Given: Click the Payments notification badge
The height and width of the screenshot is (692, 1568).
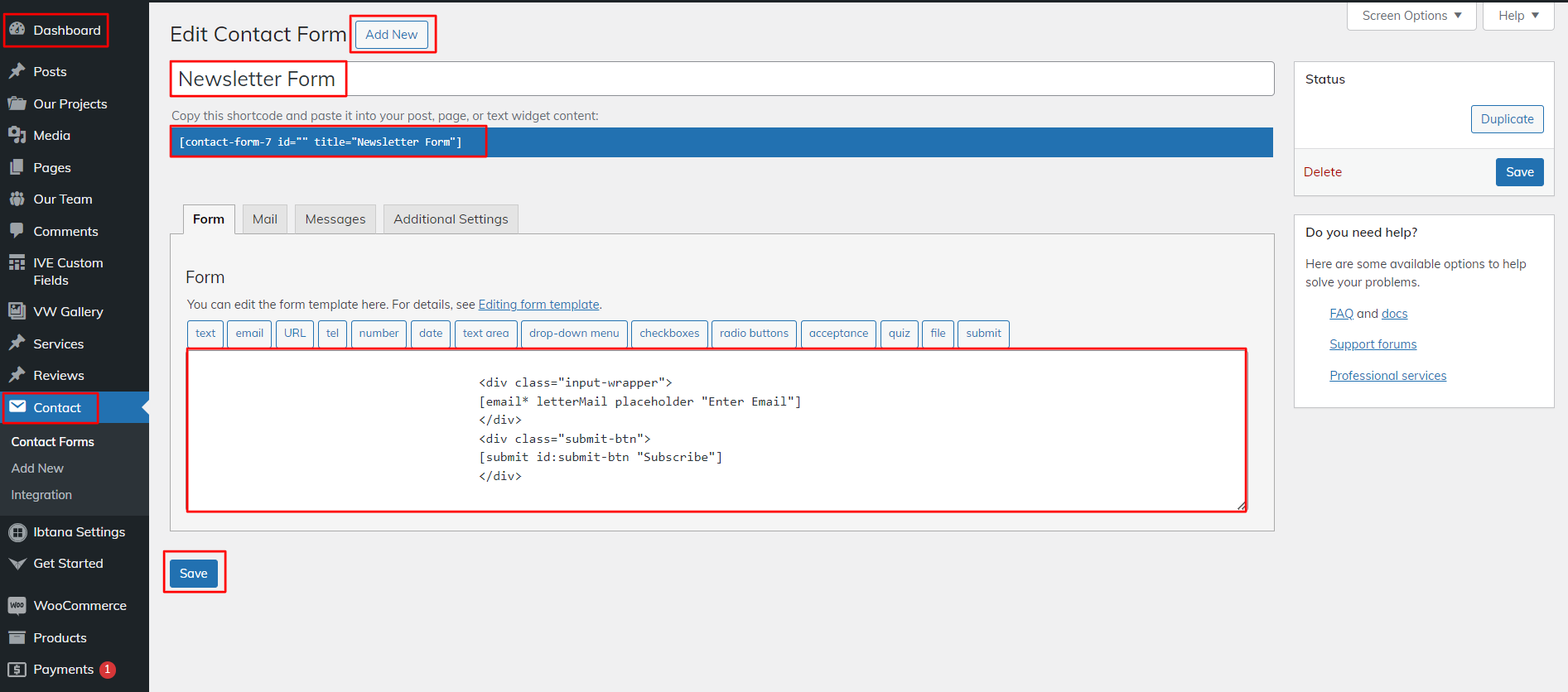Looking at the screenshot, I should tap(108, 669).
